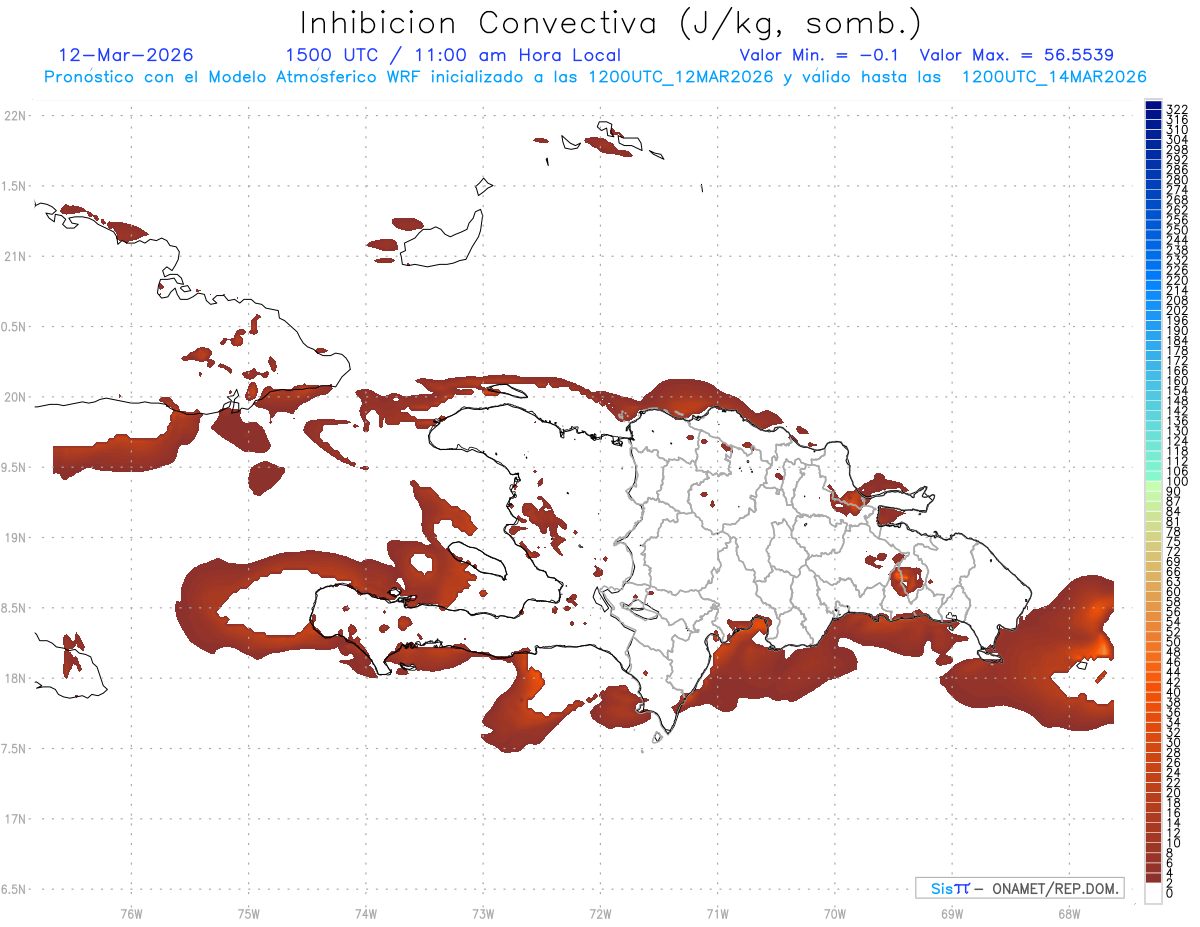Click the '74W' longitude label
This screenshot has height=927, width=1200.
[366, 913]
